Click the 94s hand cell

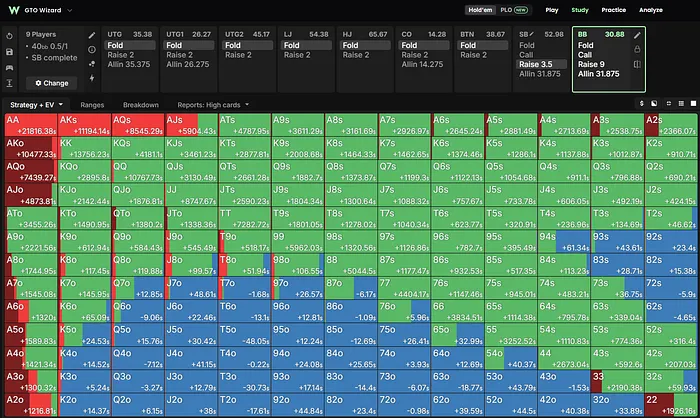[564, 242]
